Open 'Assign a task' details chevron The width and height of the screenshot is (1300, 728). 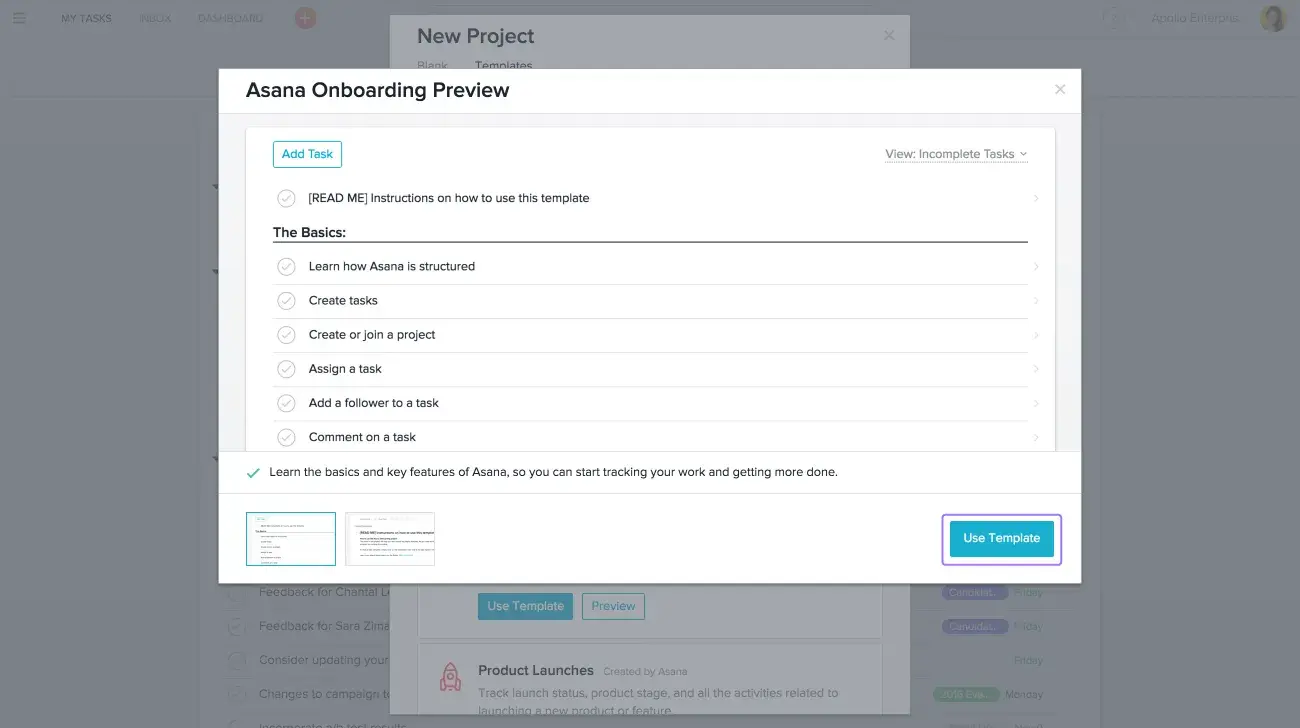coord(1036,368)
